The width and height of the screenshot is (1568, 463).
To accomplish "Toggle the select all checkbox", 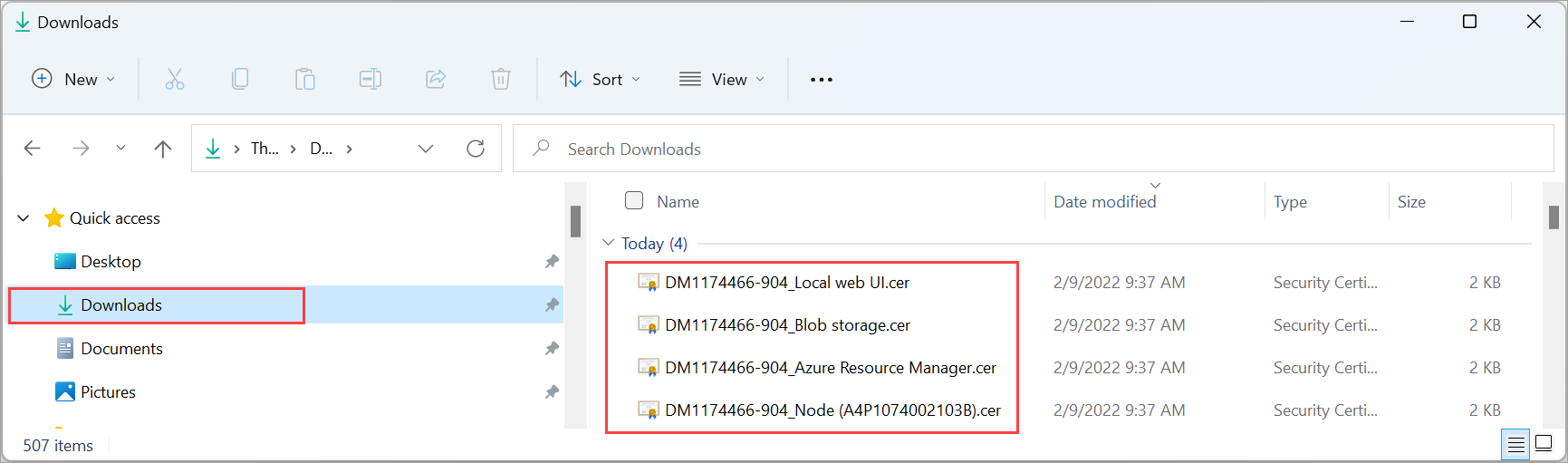I will [634, 200].
